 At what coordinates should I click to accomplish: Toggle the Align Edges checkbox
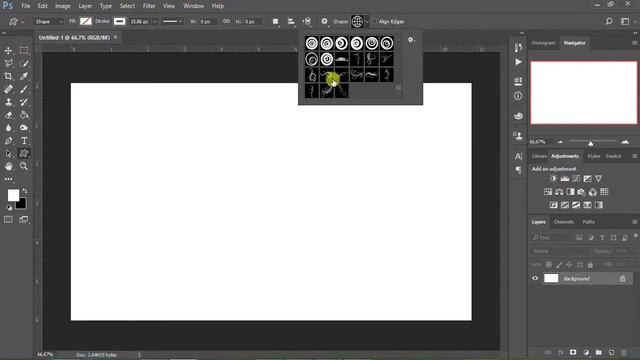[x=374, y=22]
